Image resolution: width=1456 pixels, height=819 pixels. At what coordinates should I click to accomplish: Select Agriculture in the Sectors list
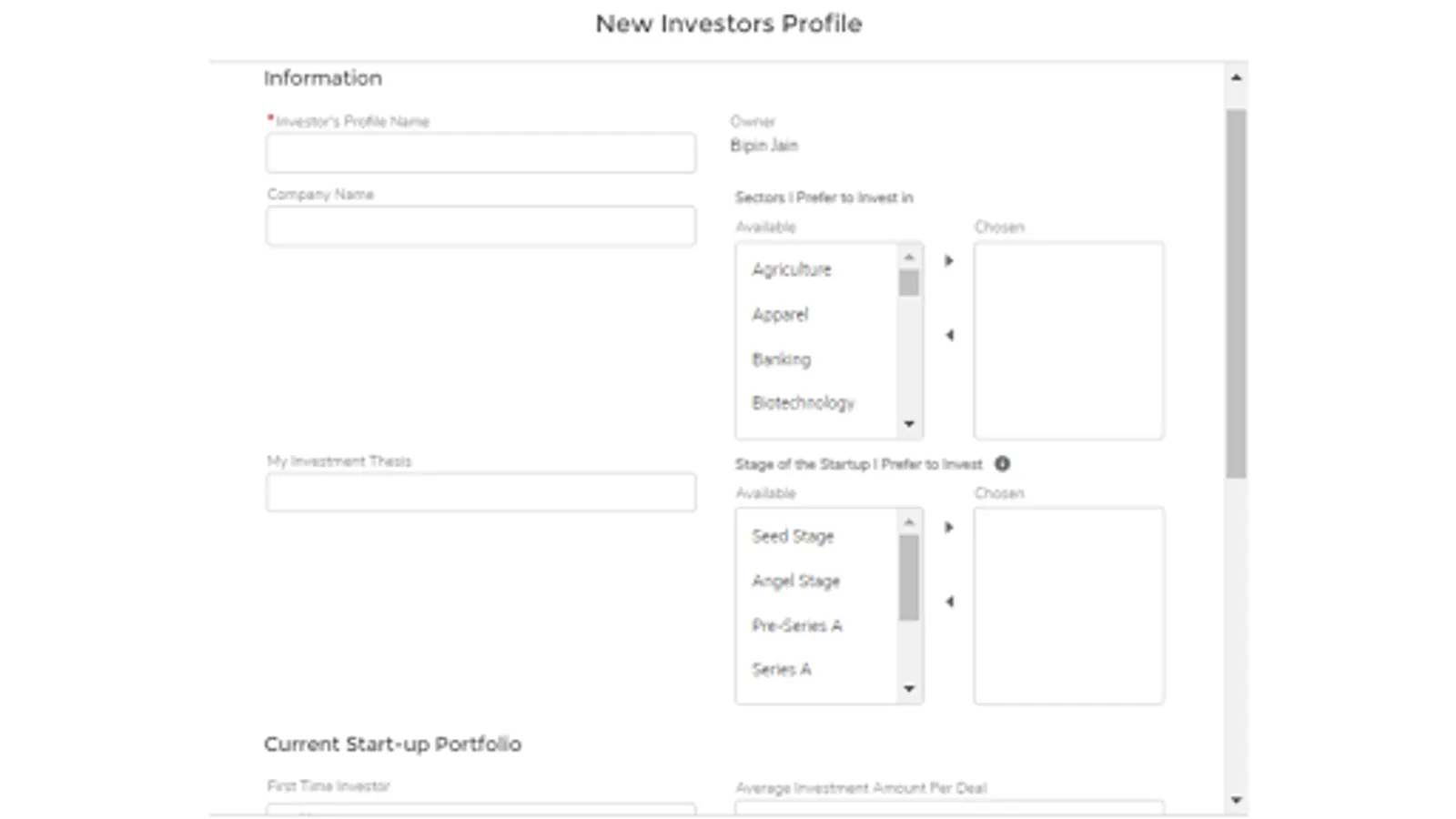791,269
